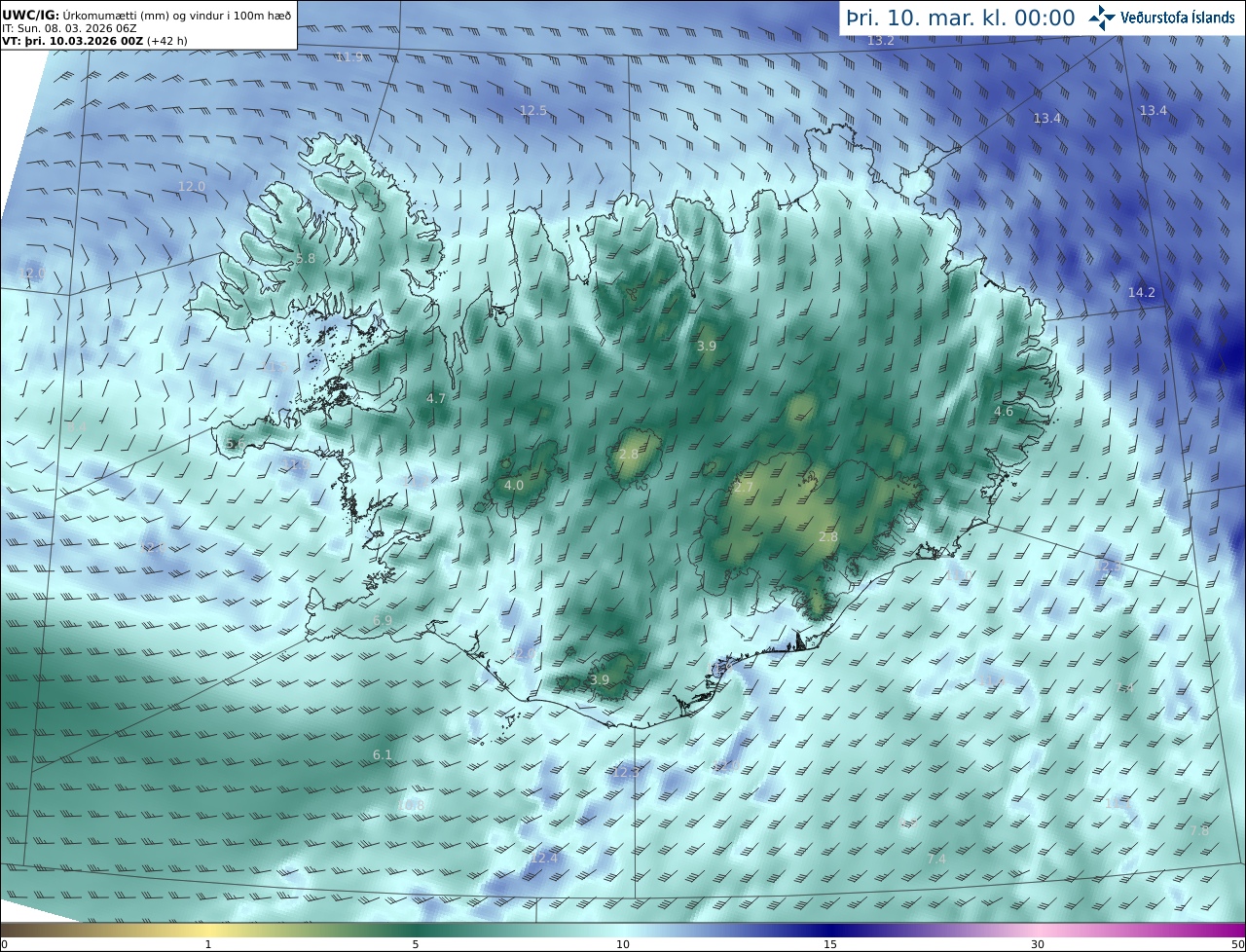
Task: Click the 1 tick label on the colour scale
Action: [x=208, y=944]
